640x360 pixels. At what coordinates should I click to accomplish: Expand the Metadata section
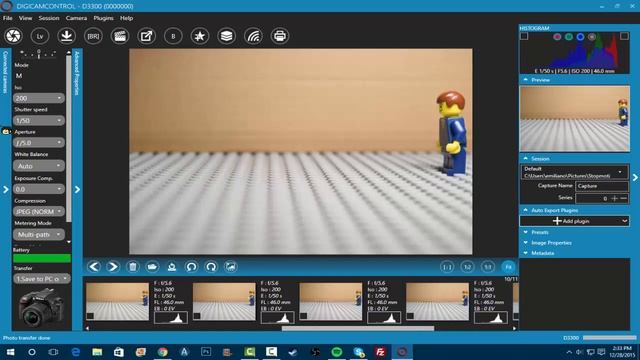[542, 253]
